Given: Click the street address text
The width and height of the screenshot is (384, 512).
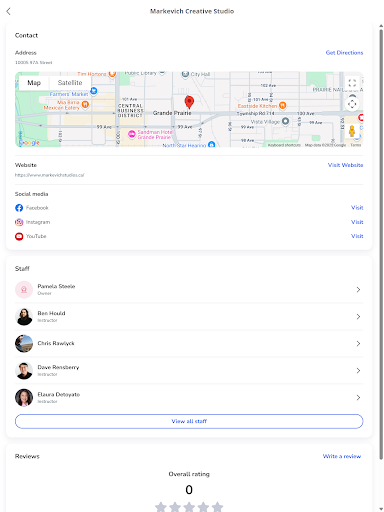Looking at the screenshot, I should pos(34,63).
